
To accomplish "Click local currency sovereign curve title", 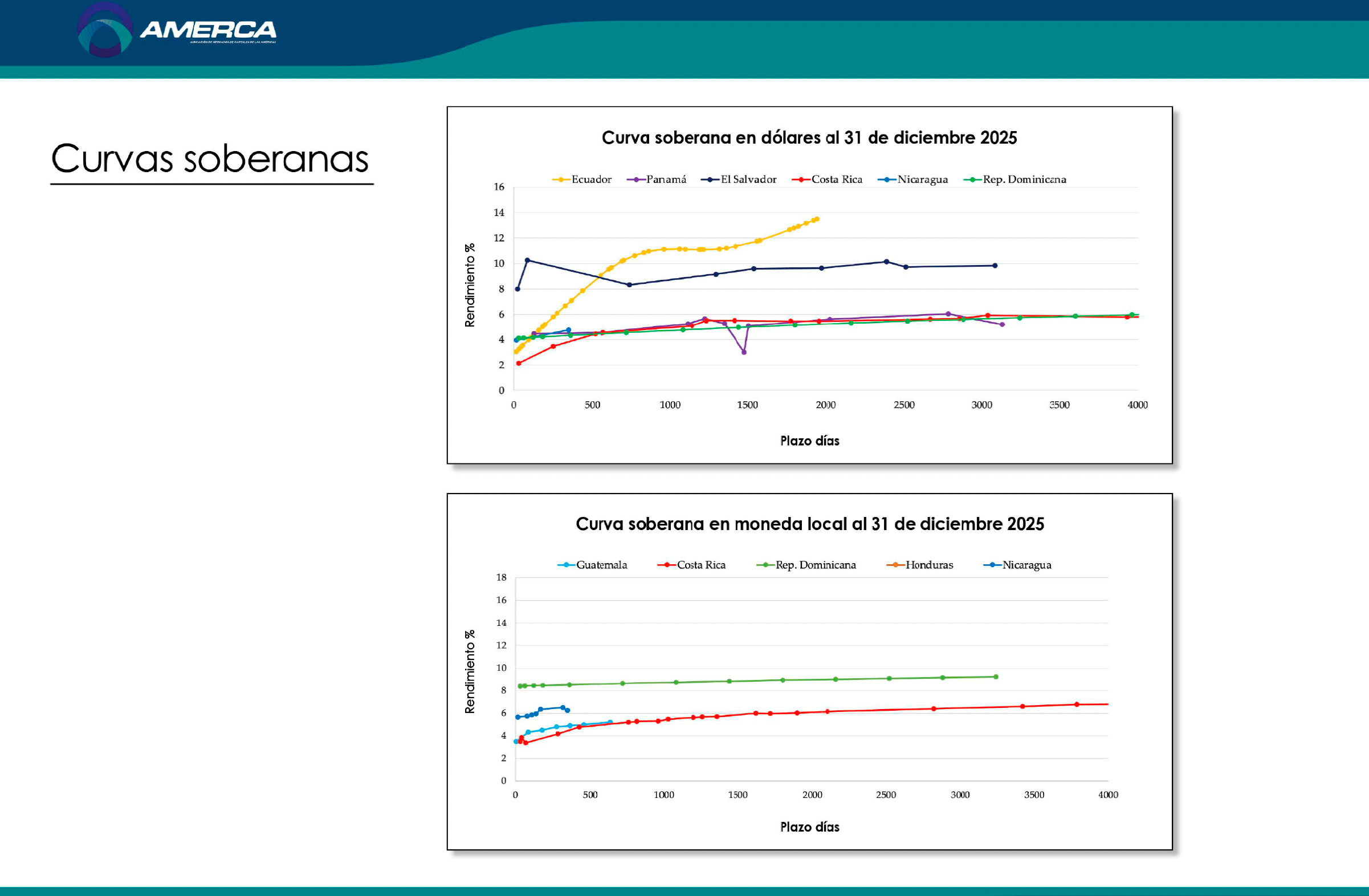I will point(809,524).
